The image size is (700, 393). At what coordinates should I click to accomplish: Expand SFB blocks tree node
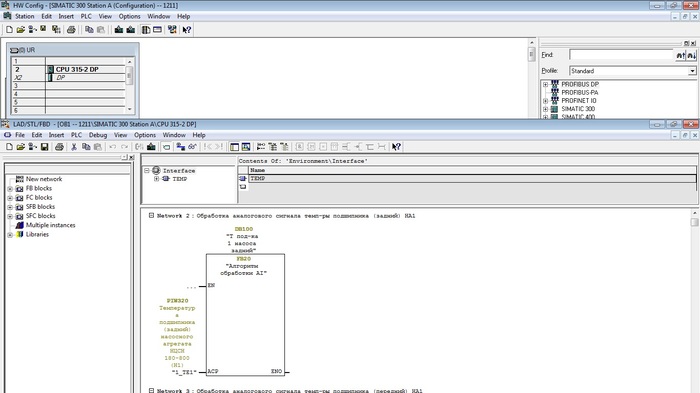[10, 207]
